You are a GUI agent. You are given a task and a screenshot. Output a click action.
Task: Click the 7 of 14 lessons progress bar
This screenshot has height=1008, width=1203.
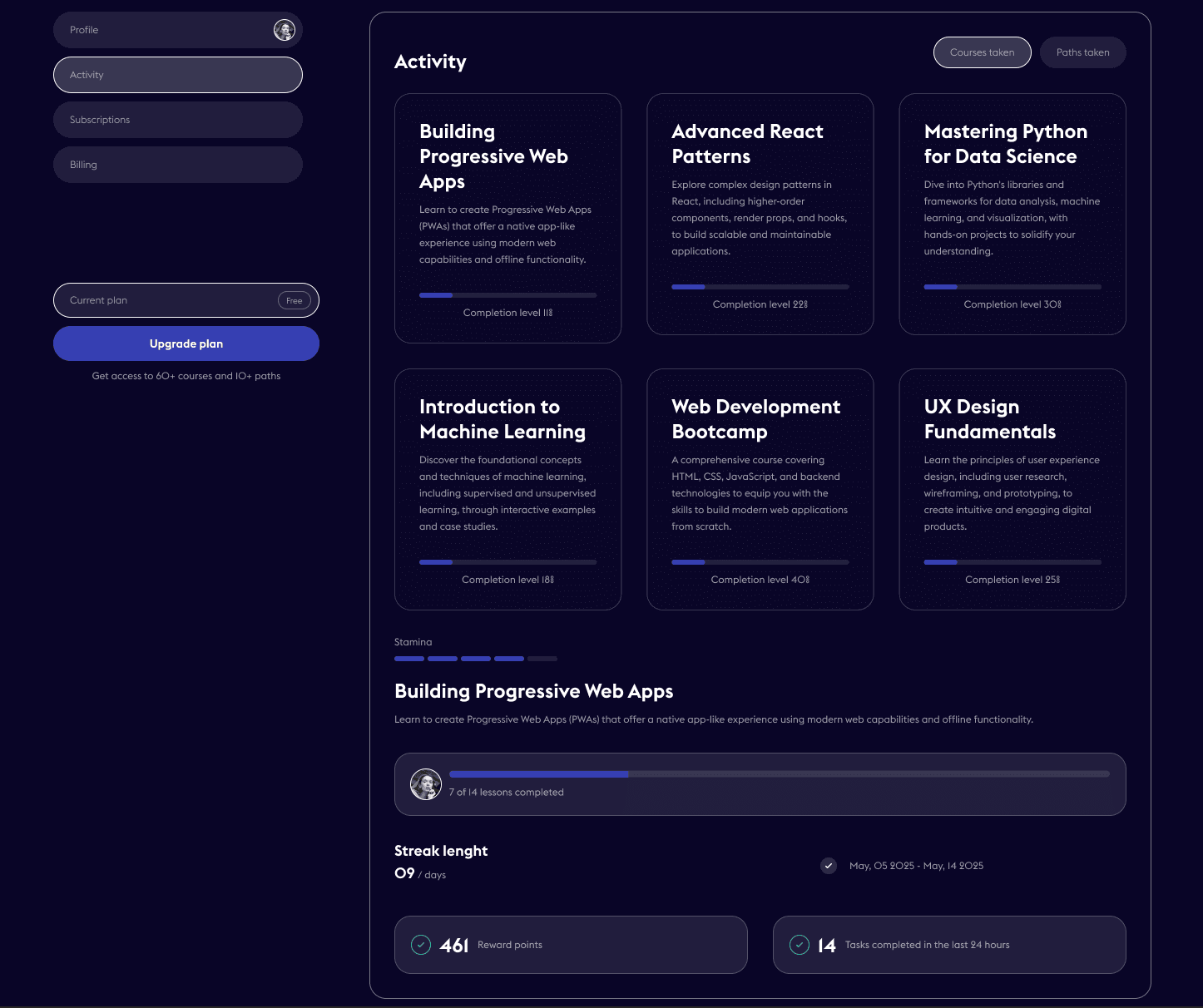[779, 774]
